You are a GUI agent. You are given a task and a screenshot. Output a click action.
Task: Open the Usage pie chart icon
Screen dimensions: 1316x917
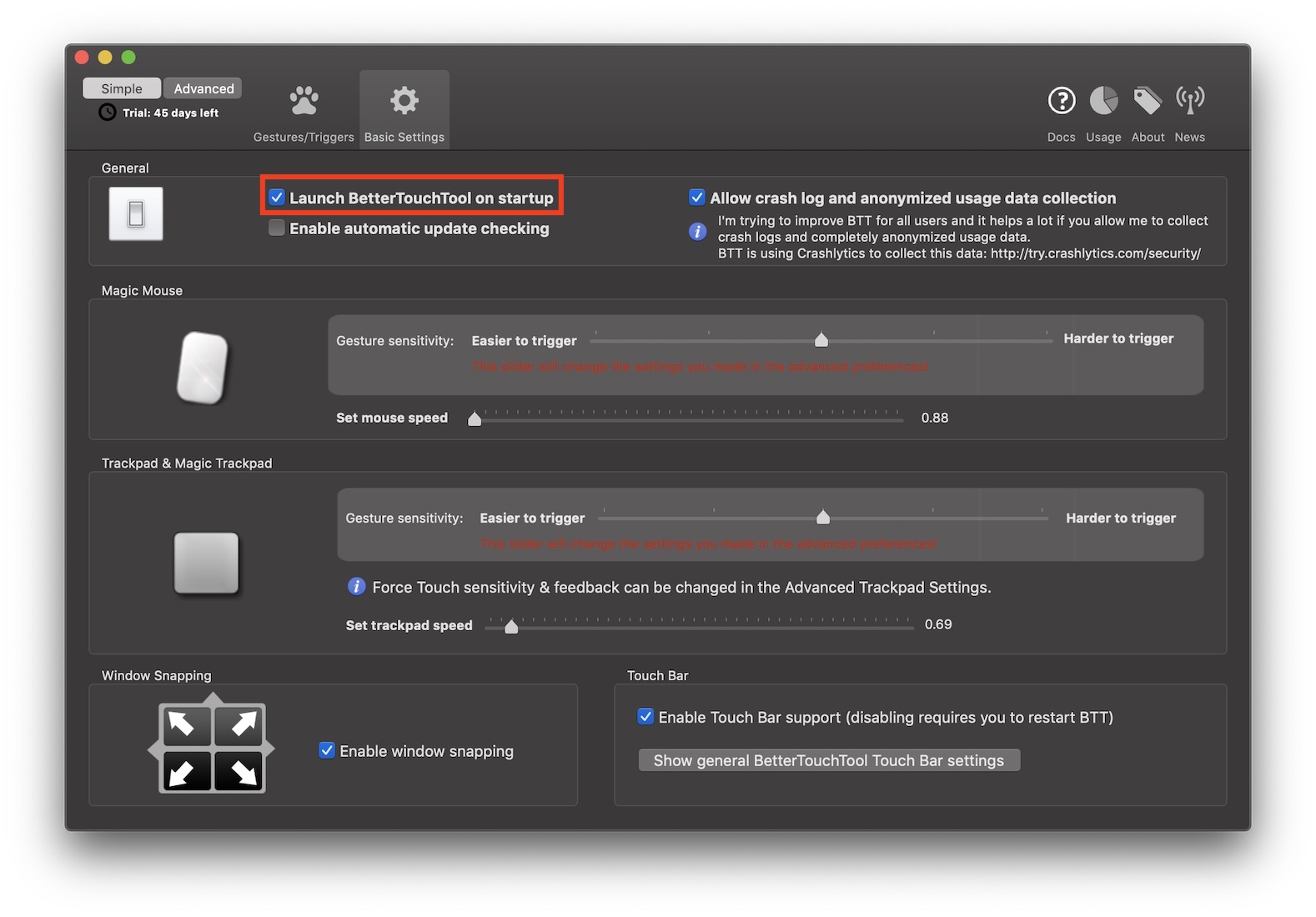click(x=1103, y=101)
